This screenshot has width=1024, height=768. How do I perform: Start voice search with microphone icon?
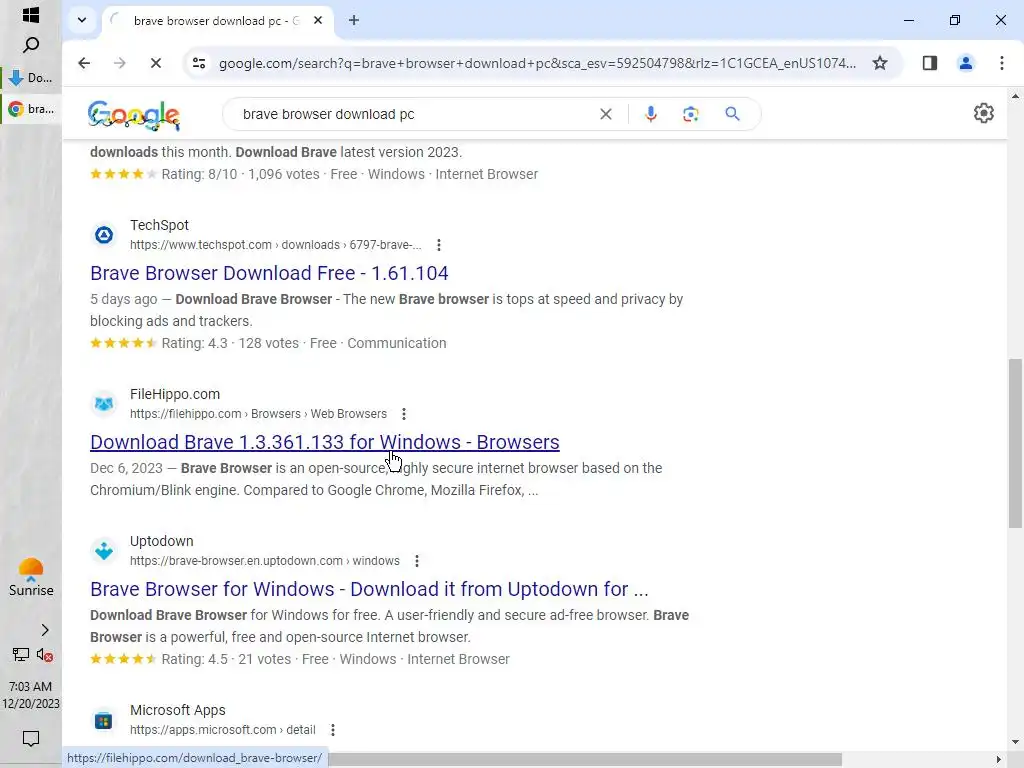[650, 114]
